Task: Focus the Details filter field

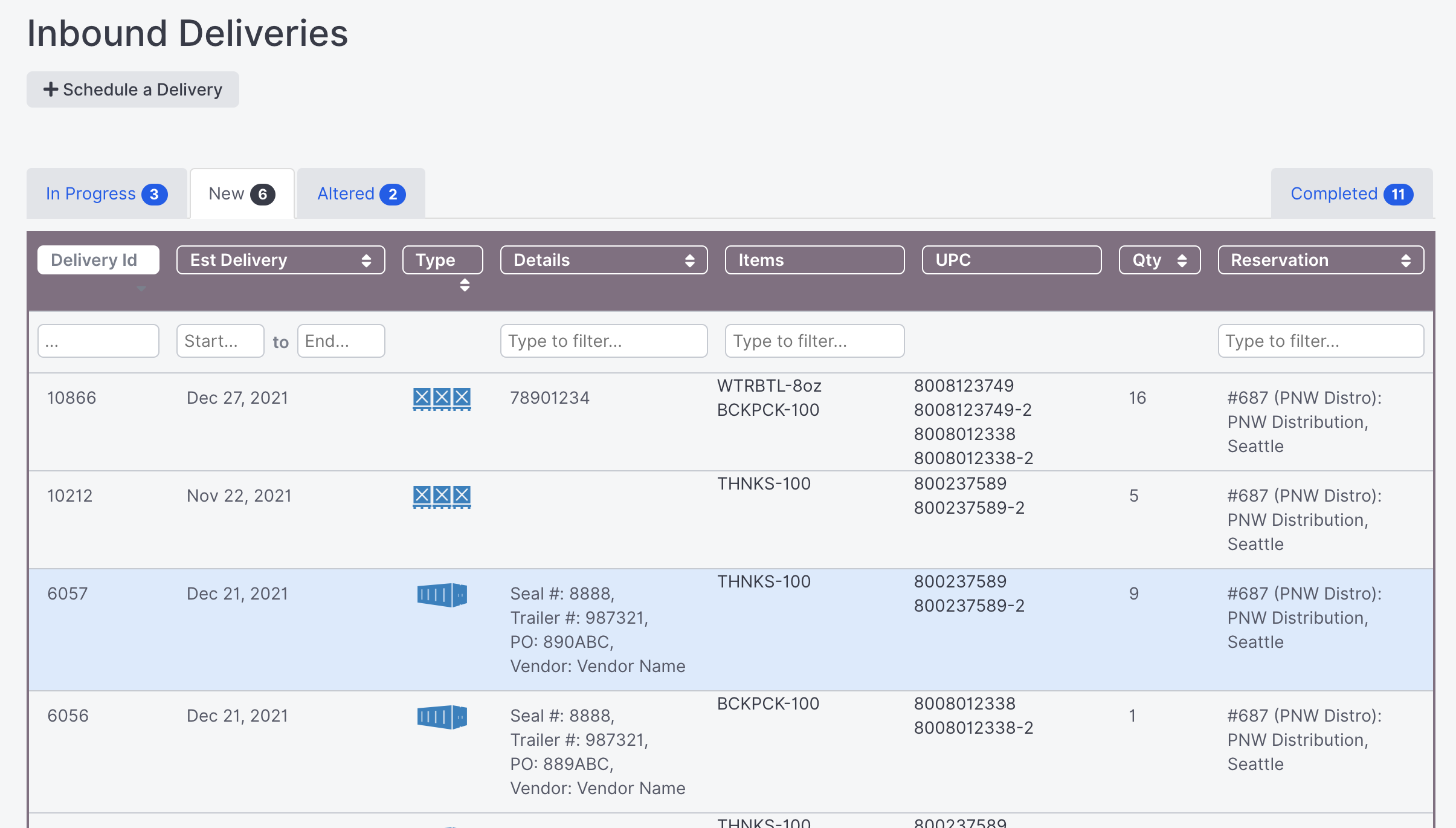Action: [x=604, y=341]
